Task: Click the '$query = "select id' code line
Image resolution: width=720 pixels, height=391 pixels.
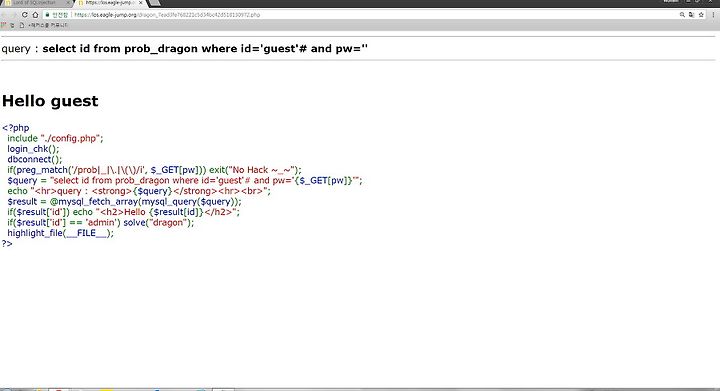Action: click(x=185, y=180)
